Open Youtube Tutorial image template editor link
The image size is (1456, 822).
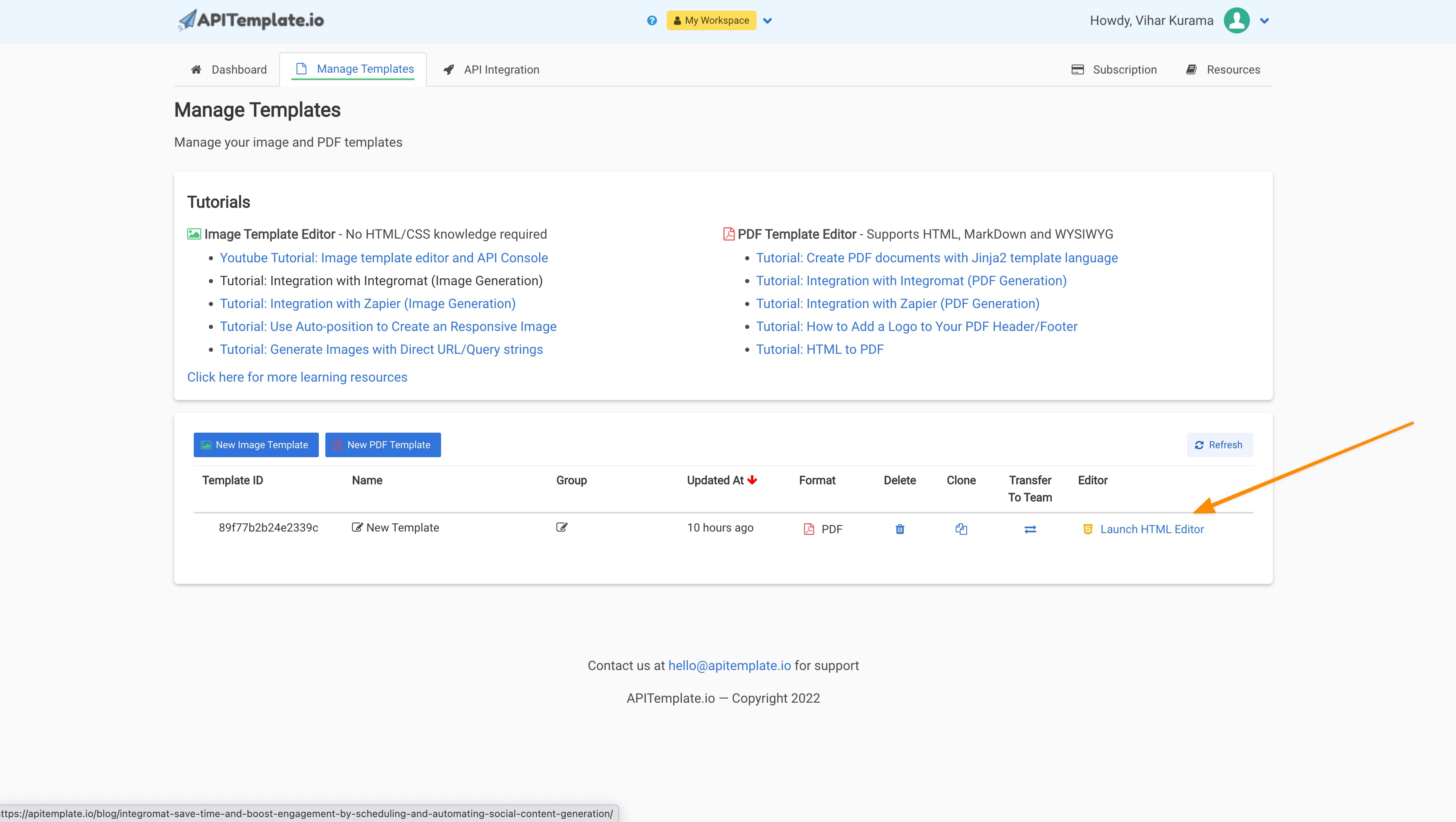[384, 258]
